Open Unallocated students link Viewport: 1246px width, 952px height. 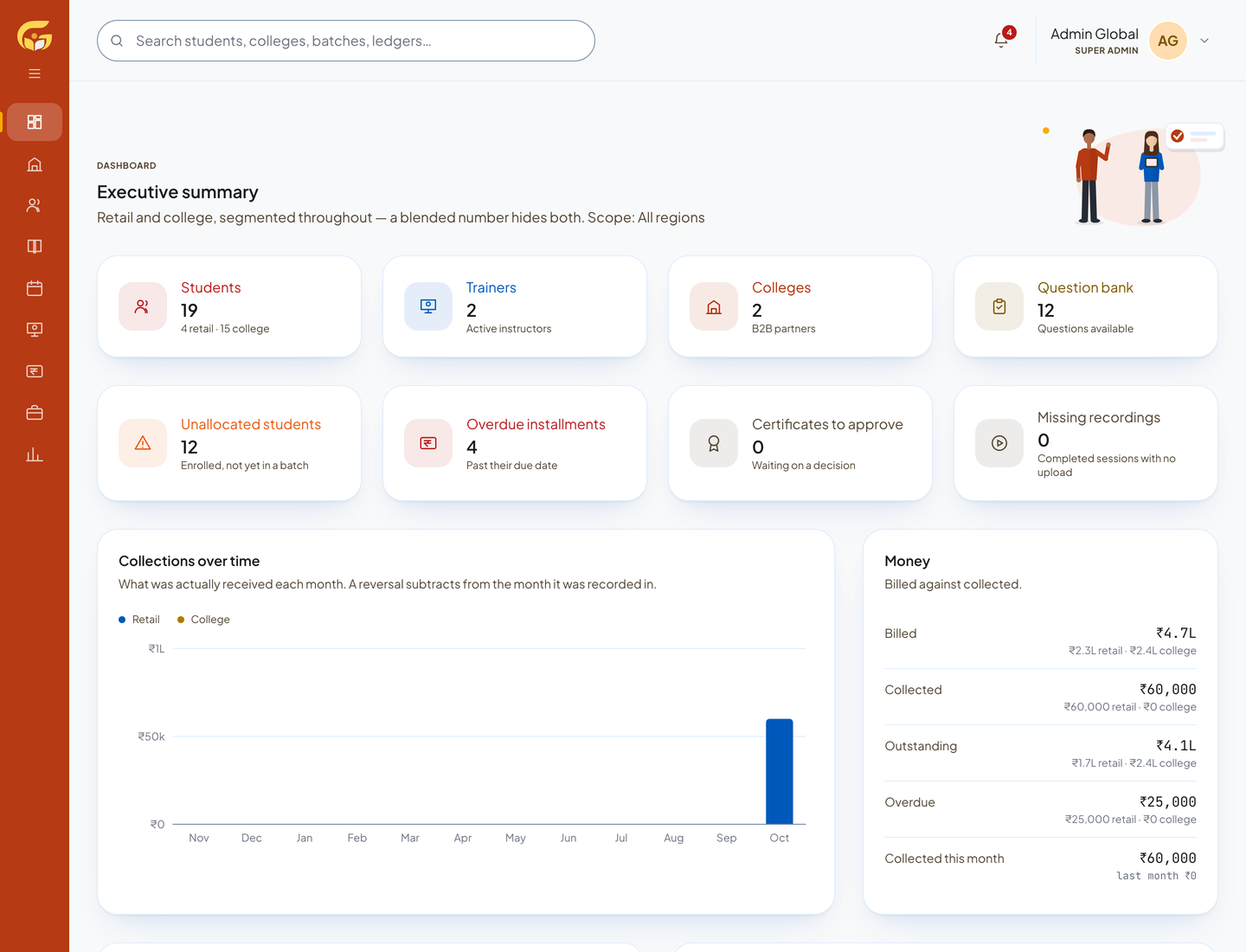tap(251, 424)
